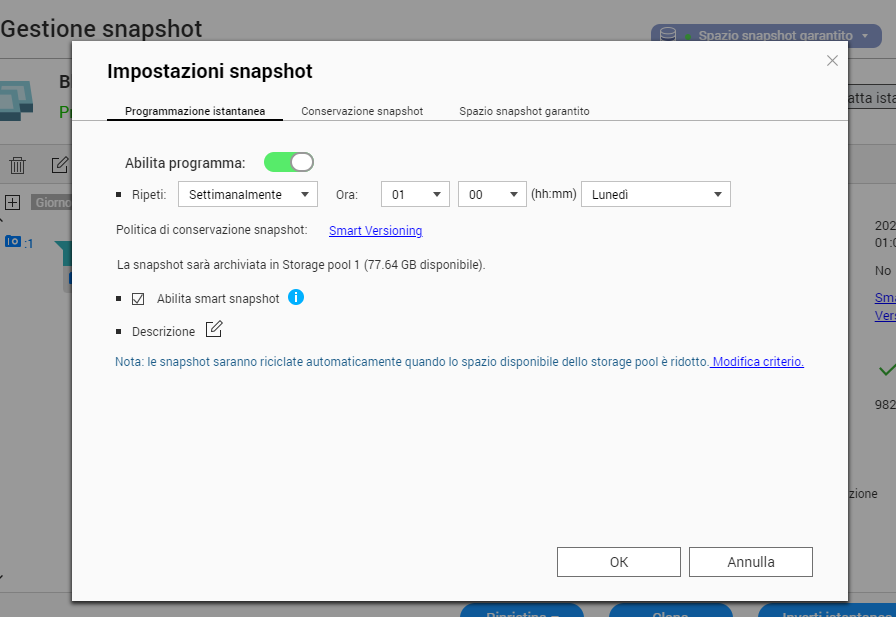This screenshot has height=617, width=896.
Task: Open the Spazio snapshot garantito tab
Action: pyautogui.click(x=524, y=111)
